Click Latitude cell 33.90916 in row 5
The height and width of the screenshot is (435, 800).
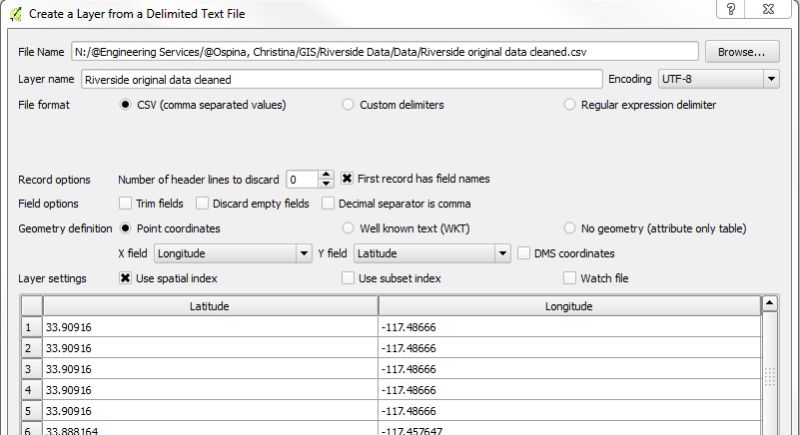(210, 411)
